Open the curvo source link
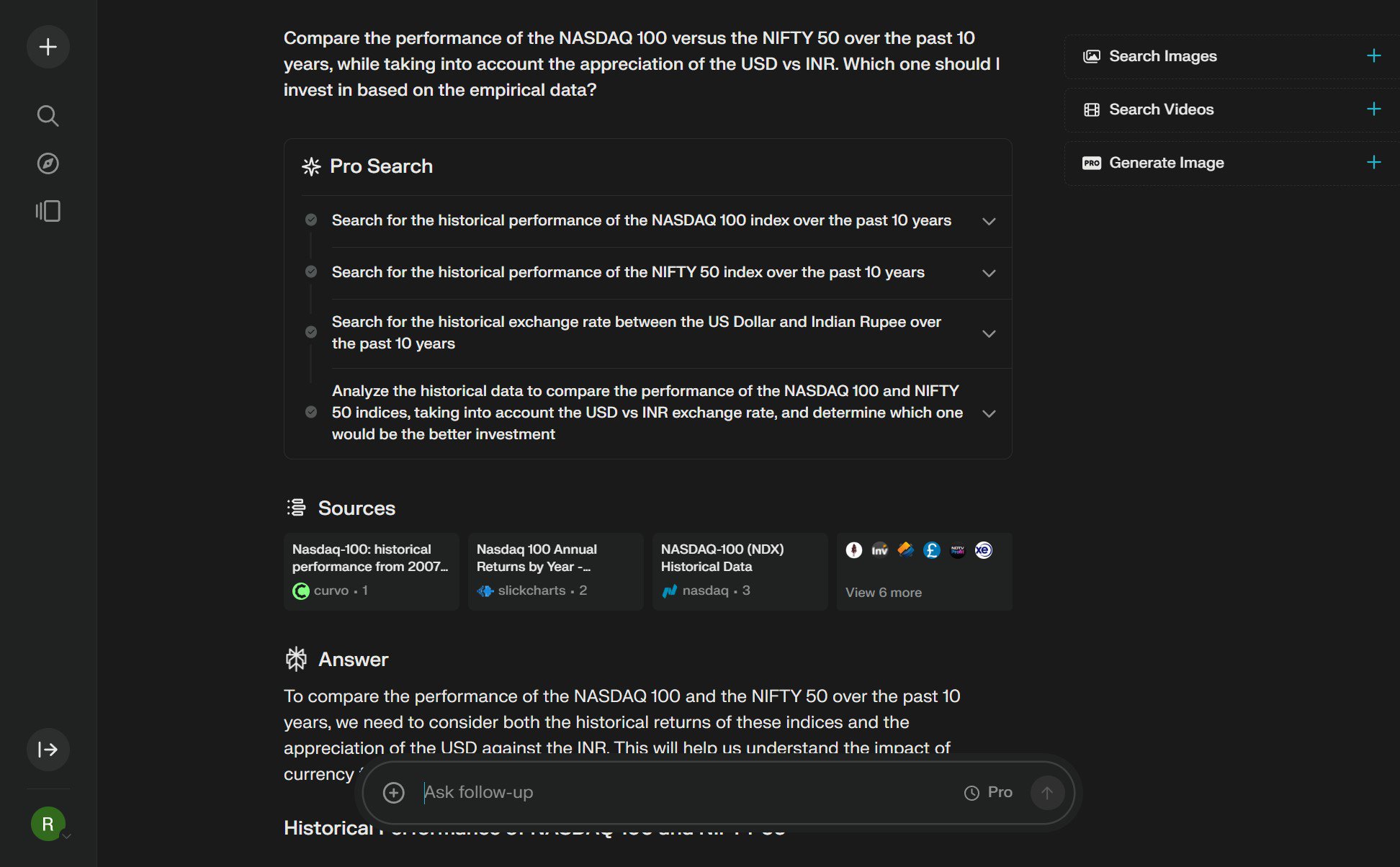This screenshot has height=867, width=1400. tap(371, 568)
